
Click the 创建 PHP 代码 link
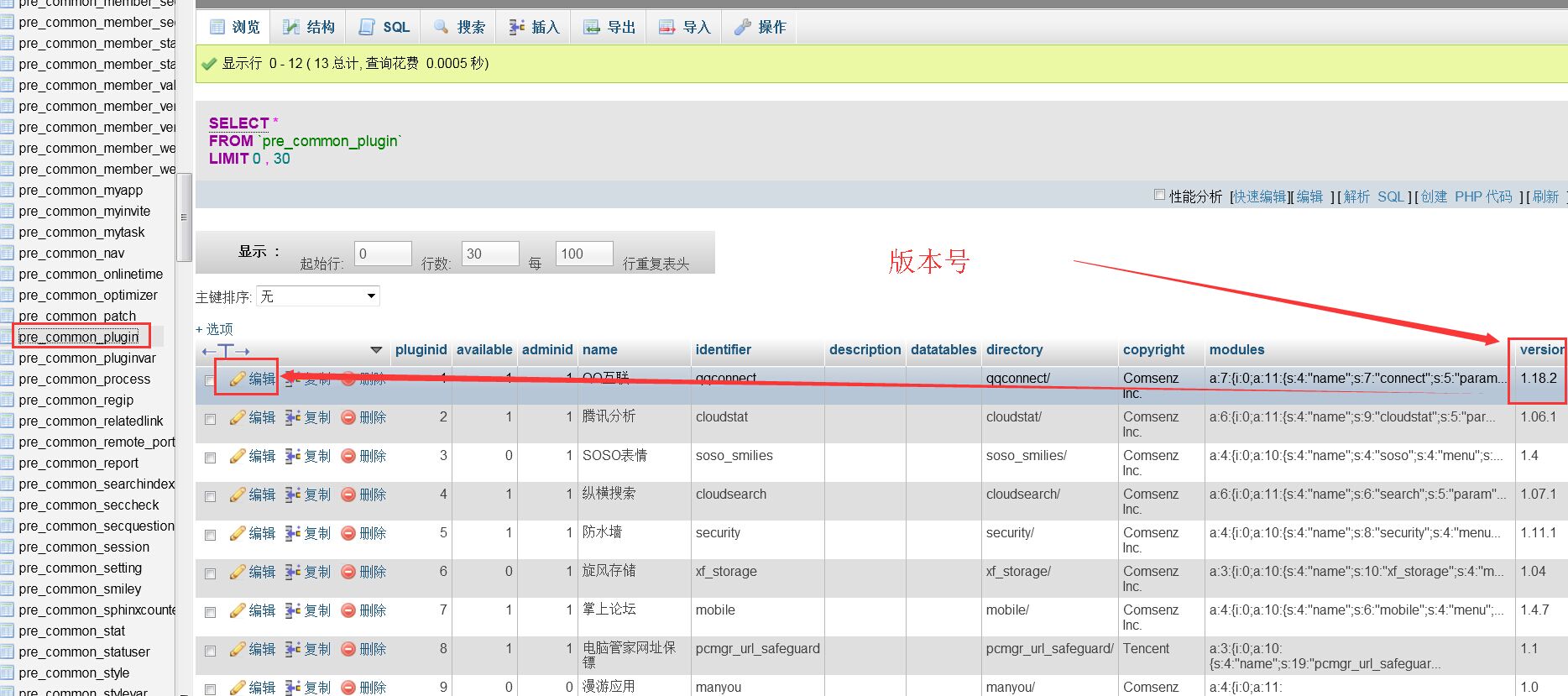click(x=1466, y=196)
